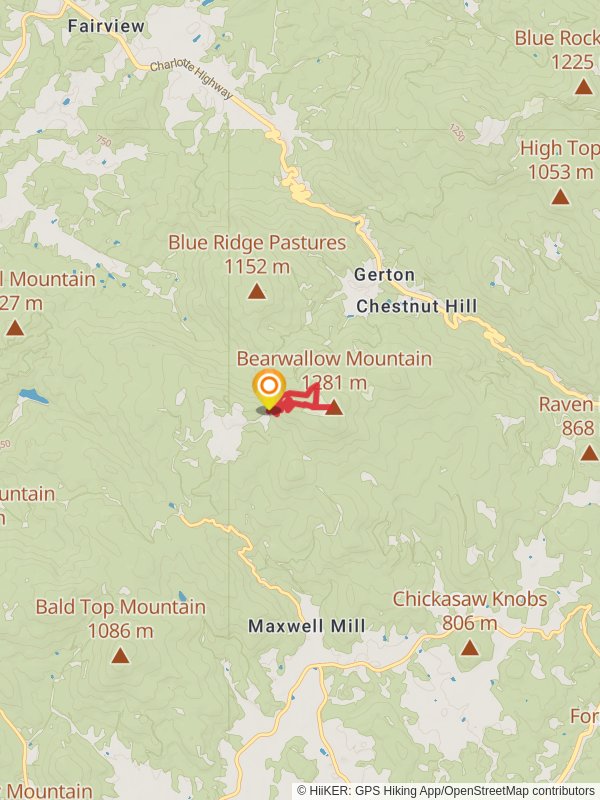Image resolution: width=600 pixels, height=800 pixels.
Task: Click the Chickasaw Knobs peak triangle
Action: click(469, 647)
